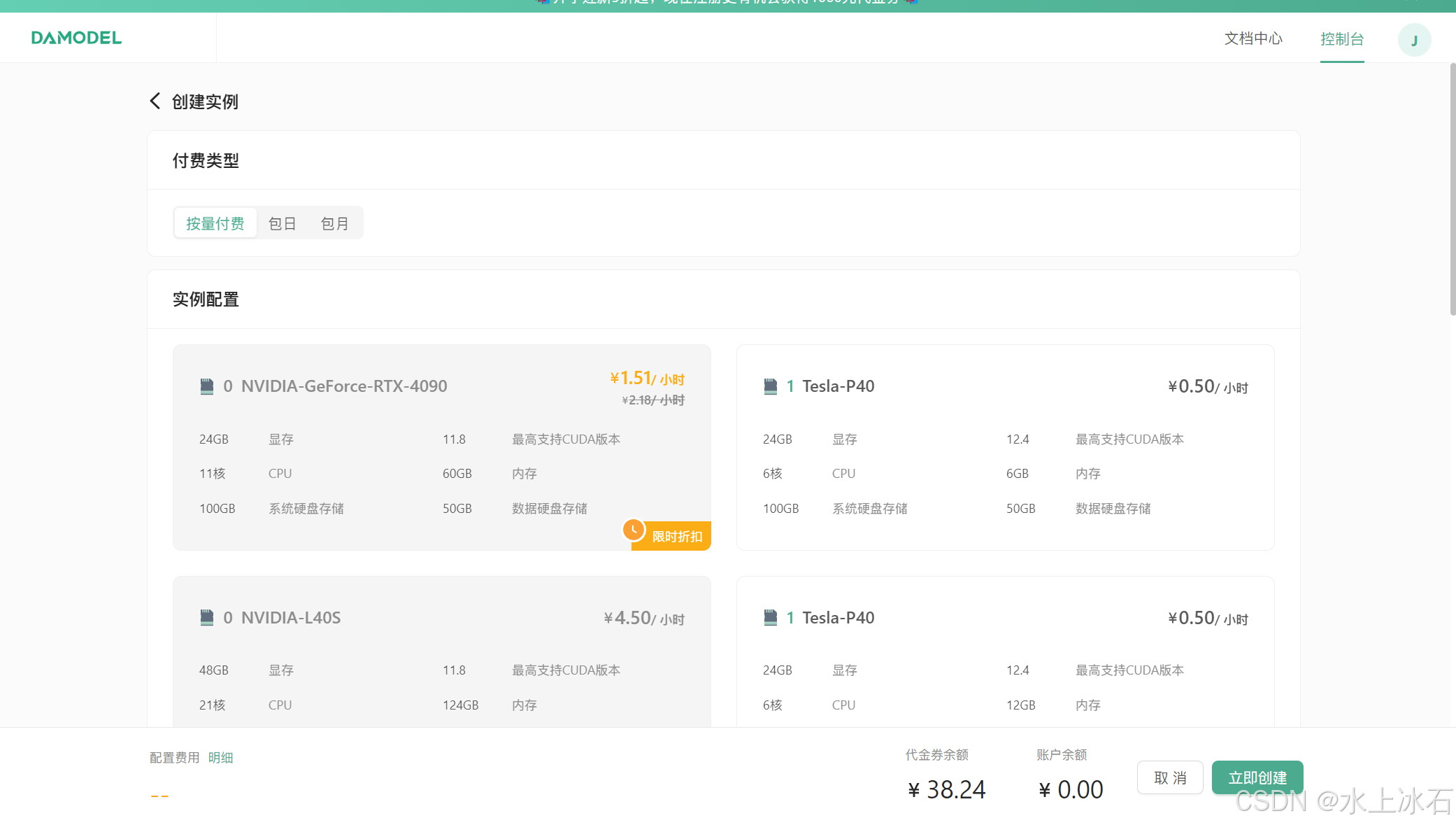Click 48GB 显存 value in L40S card
This screenshot has height=825, width=1456.
point(214,670)
